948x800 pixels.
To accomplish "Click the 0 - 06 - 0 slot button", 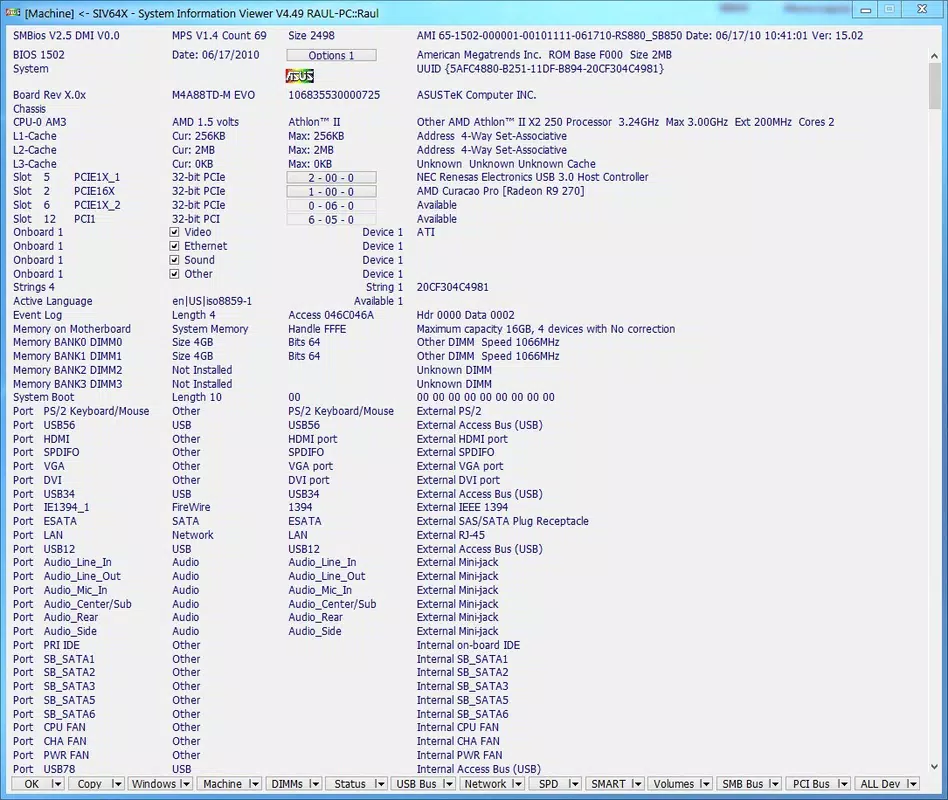I will pos(331,206).
